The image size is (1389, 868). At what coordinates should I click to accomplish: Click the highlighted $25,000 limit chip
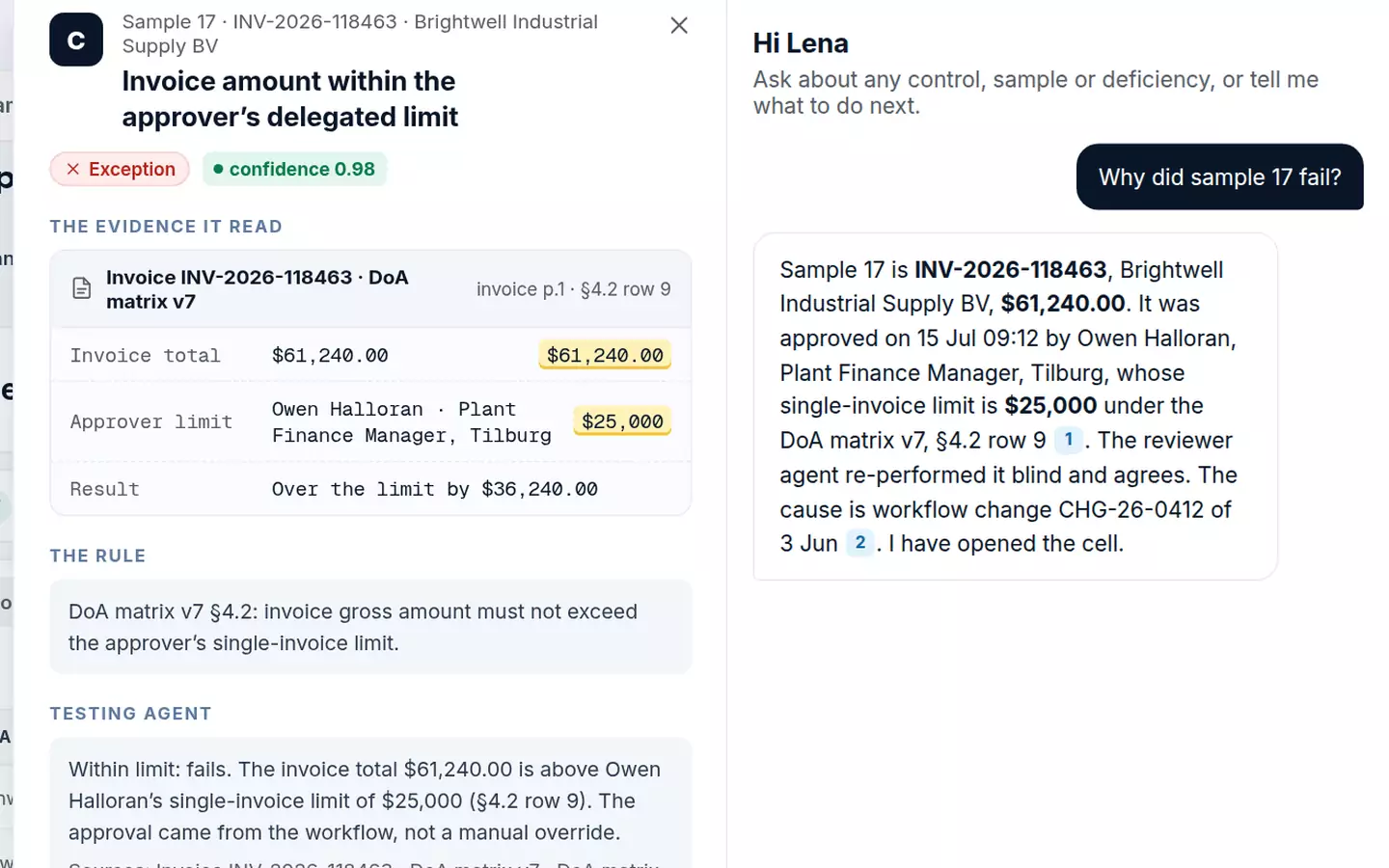622,421
